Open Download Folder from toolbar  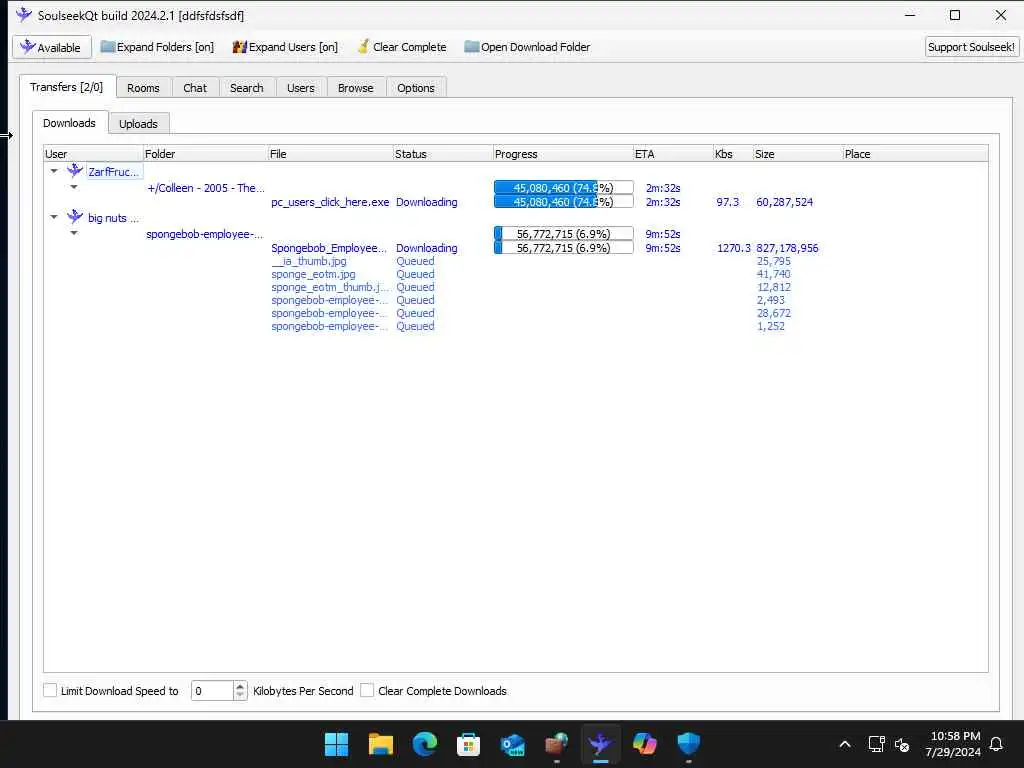point(527,47)
